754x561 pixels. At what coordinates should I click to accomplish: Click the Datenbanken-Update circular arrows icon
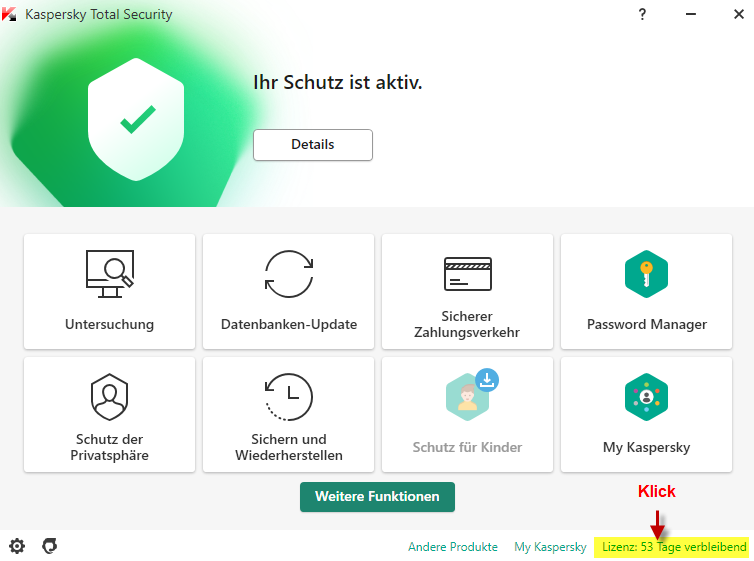289,274
